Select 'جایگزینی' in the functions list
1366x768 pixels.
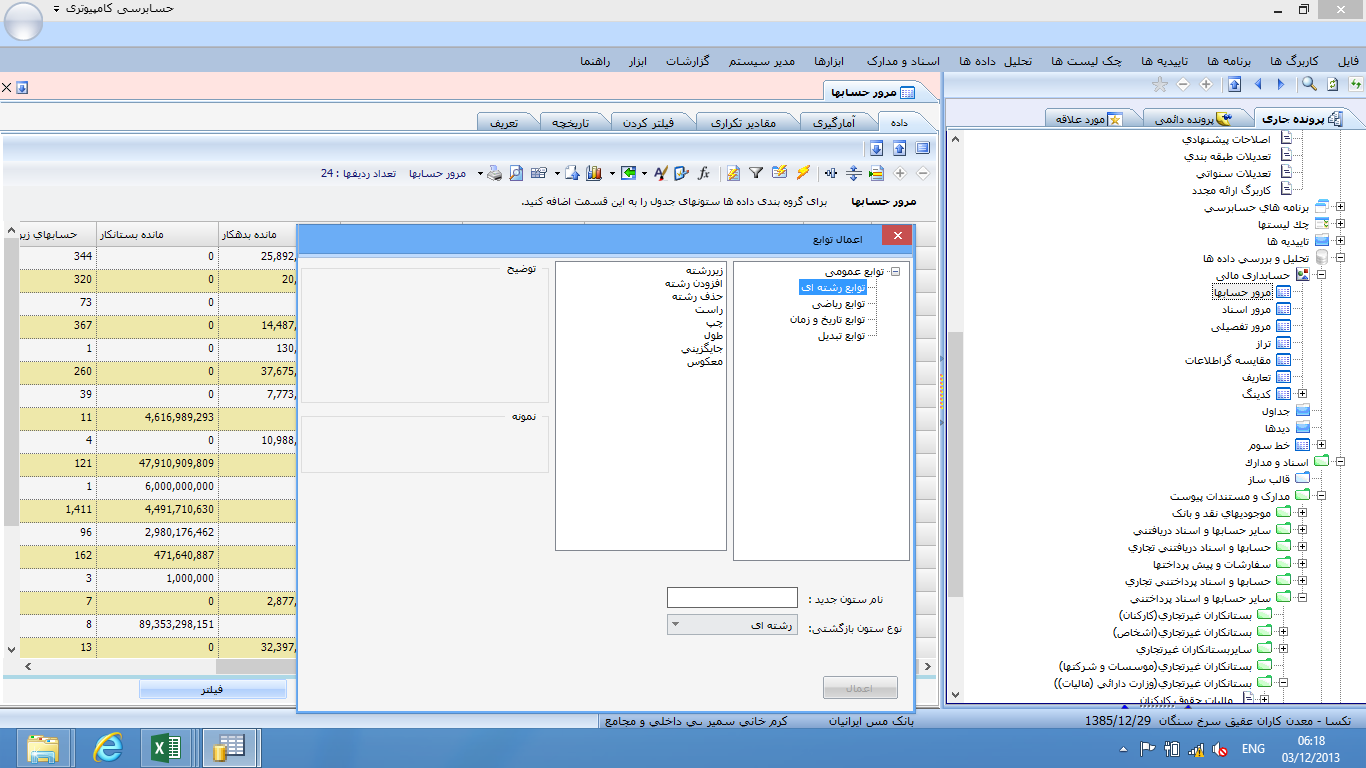pos(702,349)
